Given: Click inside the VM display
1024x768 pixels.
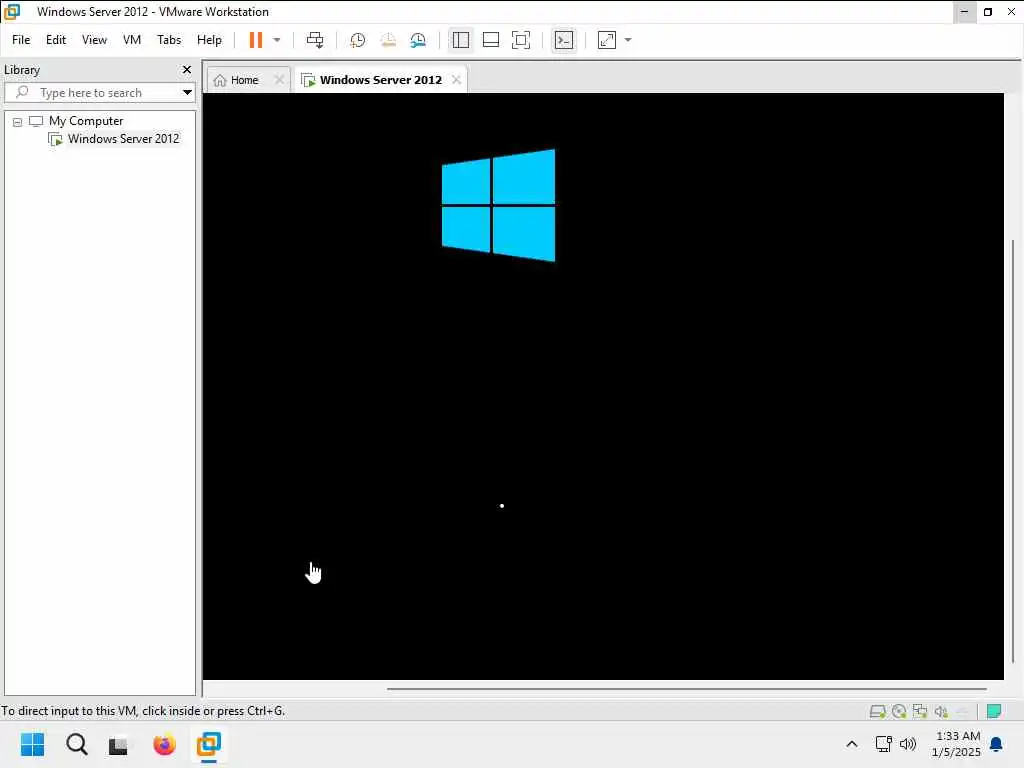Looking at the screenshot, I should coord(603,386).
